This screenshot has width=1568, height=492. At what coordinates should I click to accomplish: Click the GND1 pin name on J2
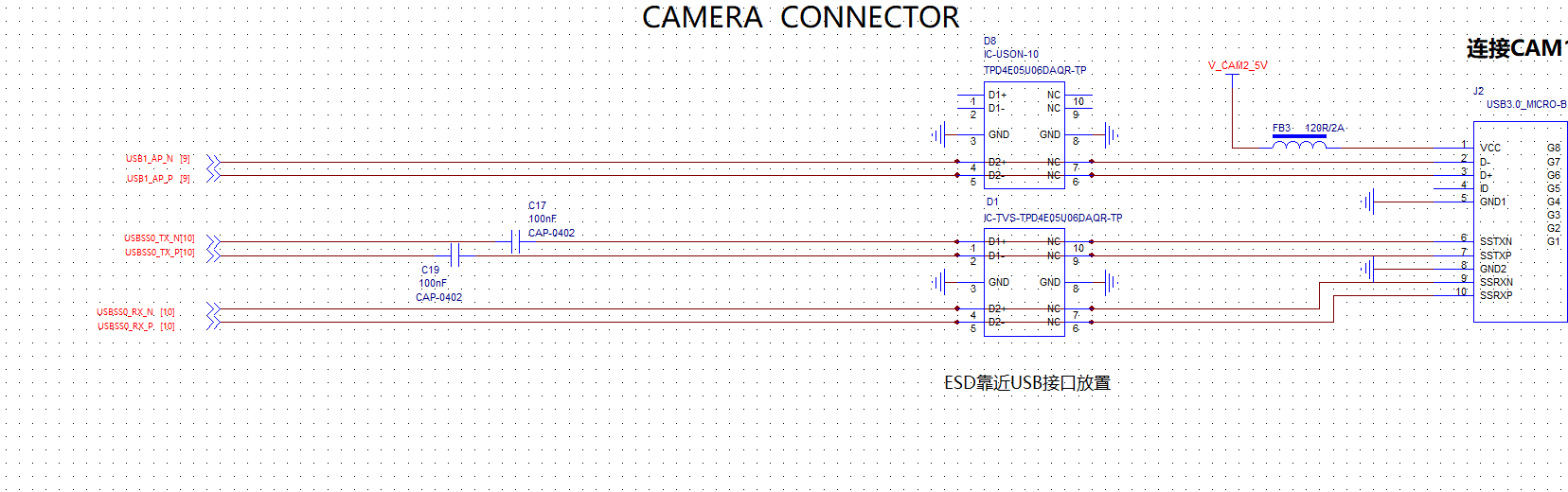click(1493, 202)
